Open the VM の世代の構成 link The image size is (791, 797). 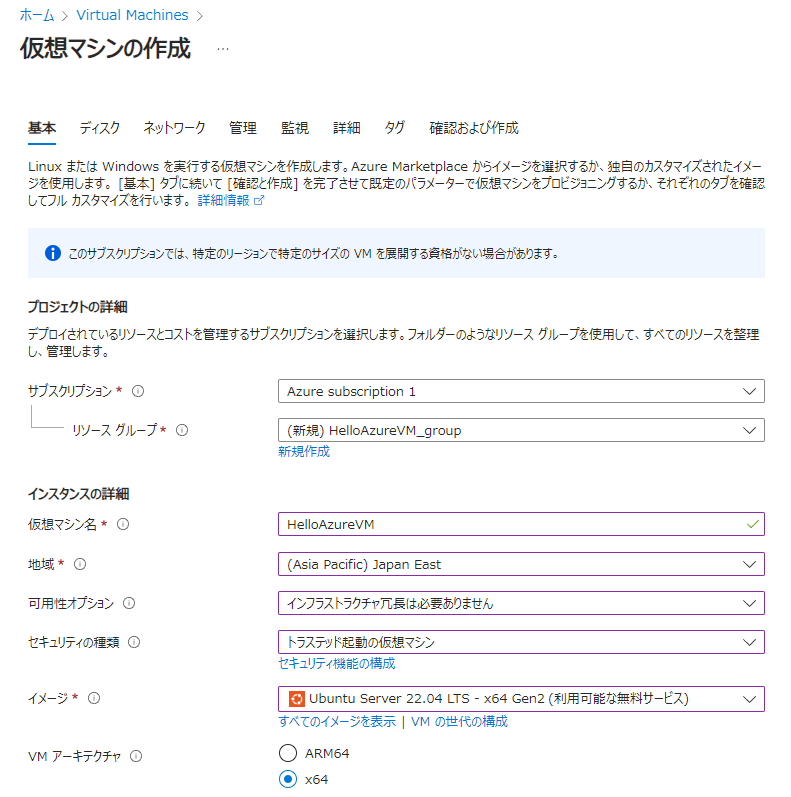[x=459, y=721]
